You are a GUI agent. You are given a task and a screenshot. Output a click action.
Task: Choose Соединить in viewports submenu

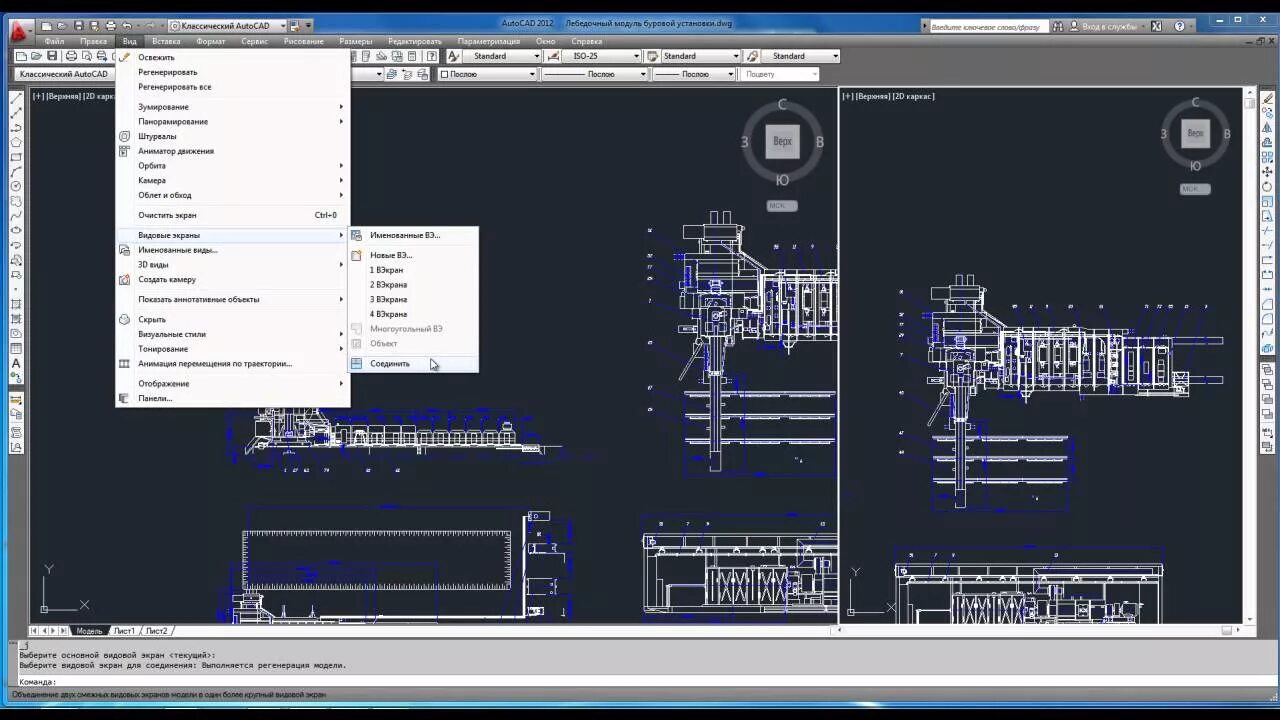point(413,364)
